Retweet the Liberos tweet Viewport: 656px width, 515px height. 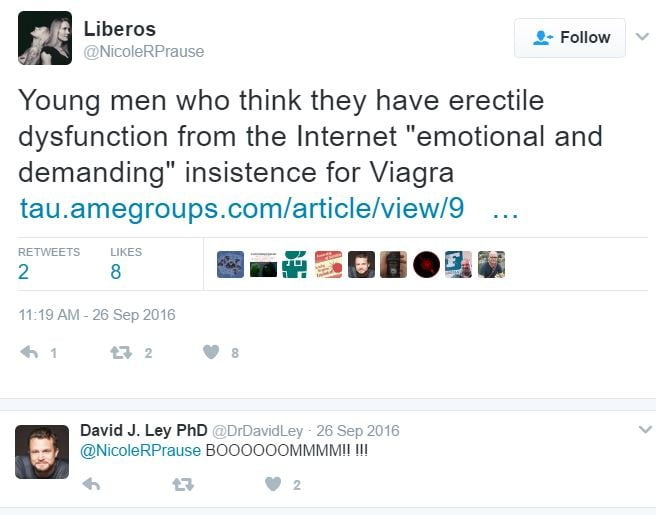[121, 353]
